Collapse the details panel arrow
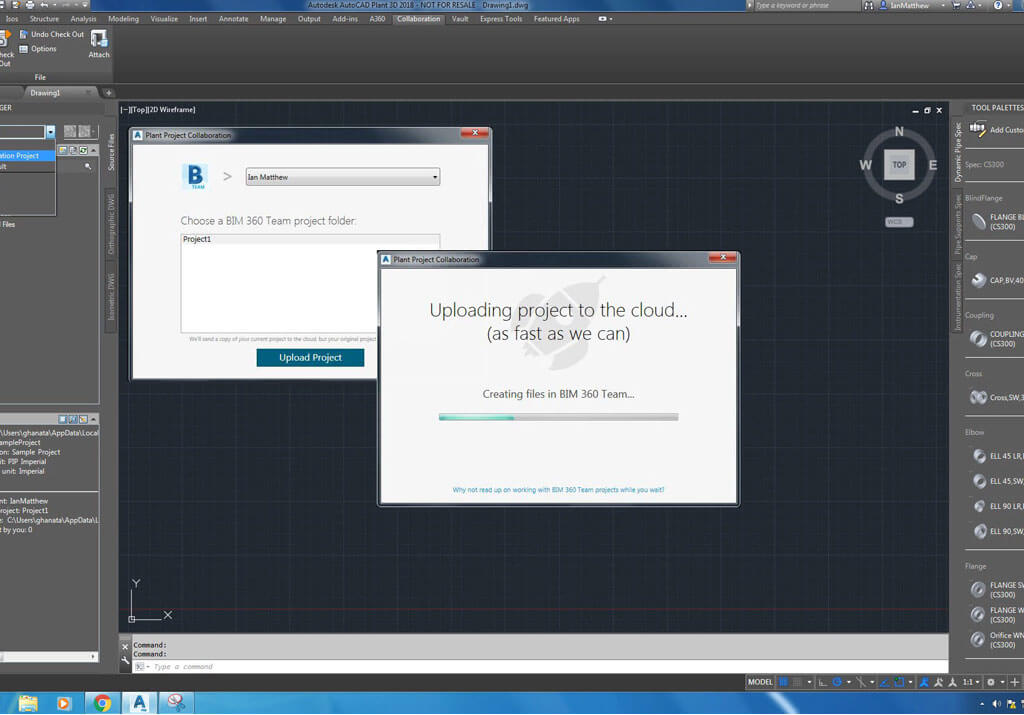 click(94, 419)
